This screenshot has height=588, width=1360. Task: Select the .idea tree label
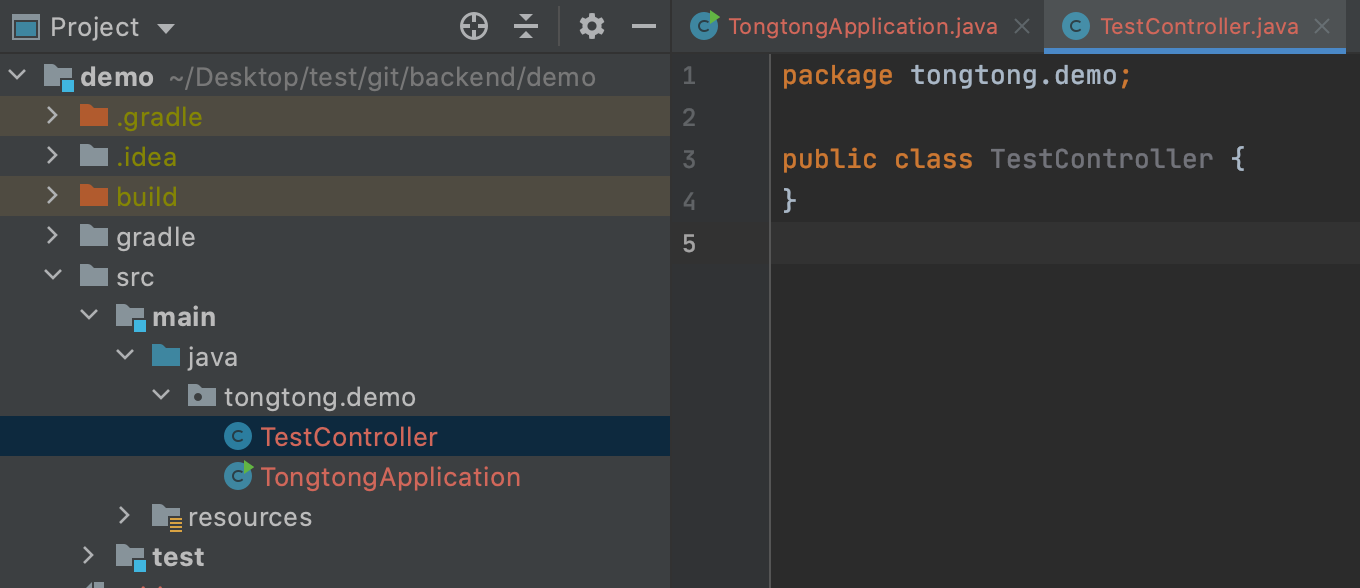click(x=146, y=157)
